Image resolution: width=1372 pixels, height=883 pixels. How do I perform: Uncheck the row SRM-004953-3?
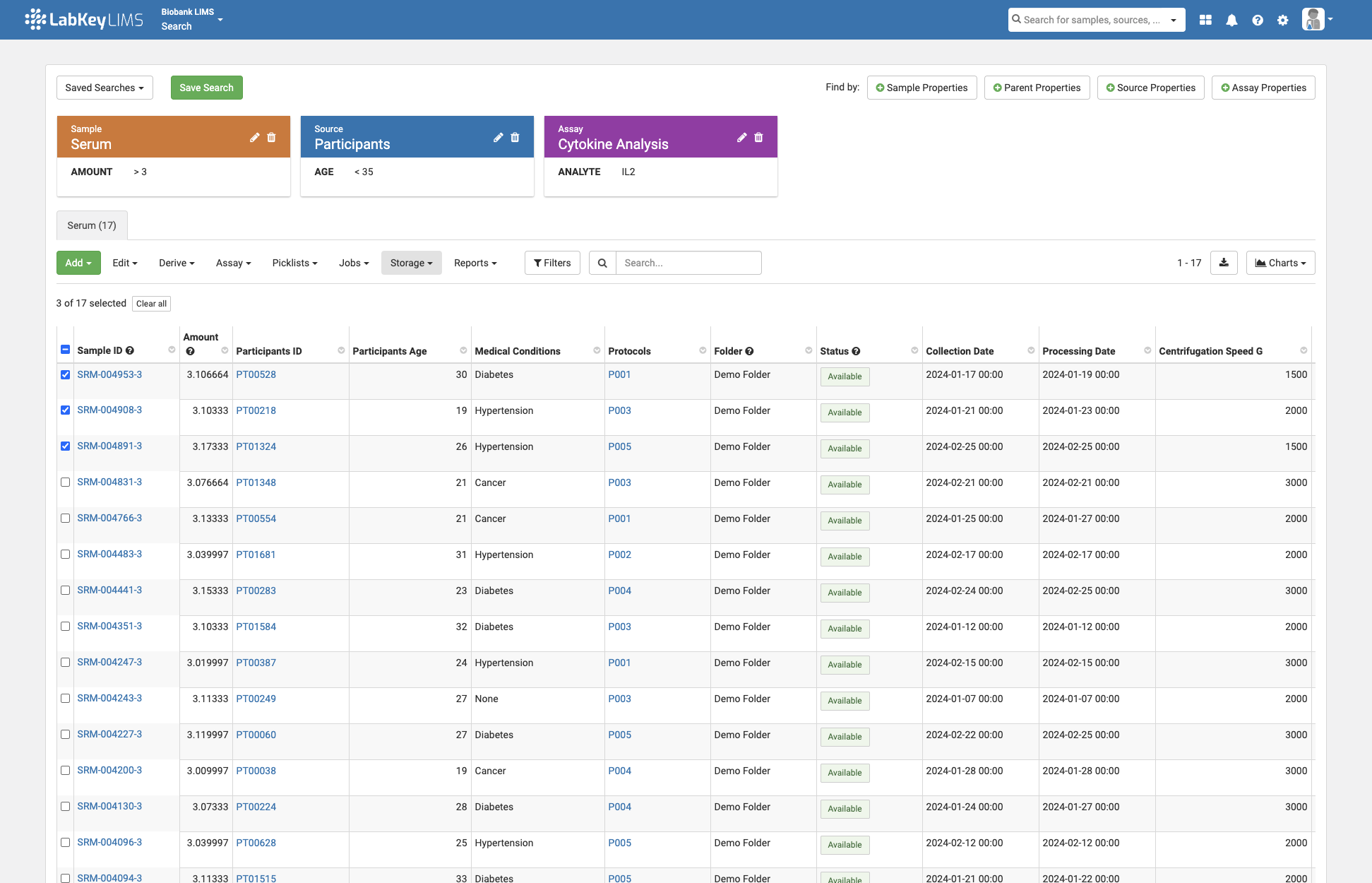66,374
